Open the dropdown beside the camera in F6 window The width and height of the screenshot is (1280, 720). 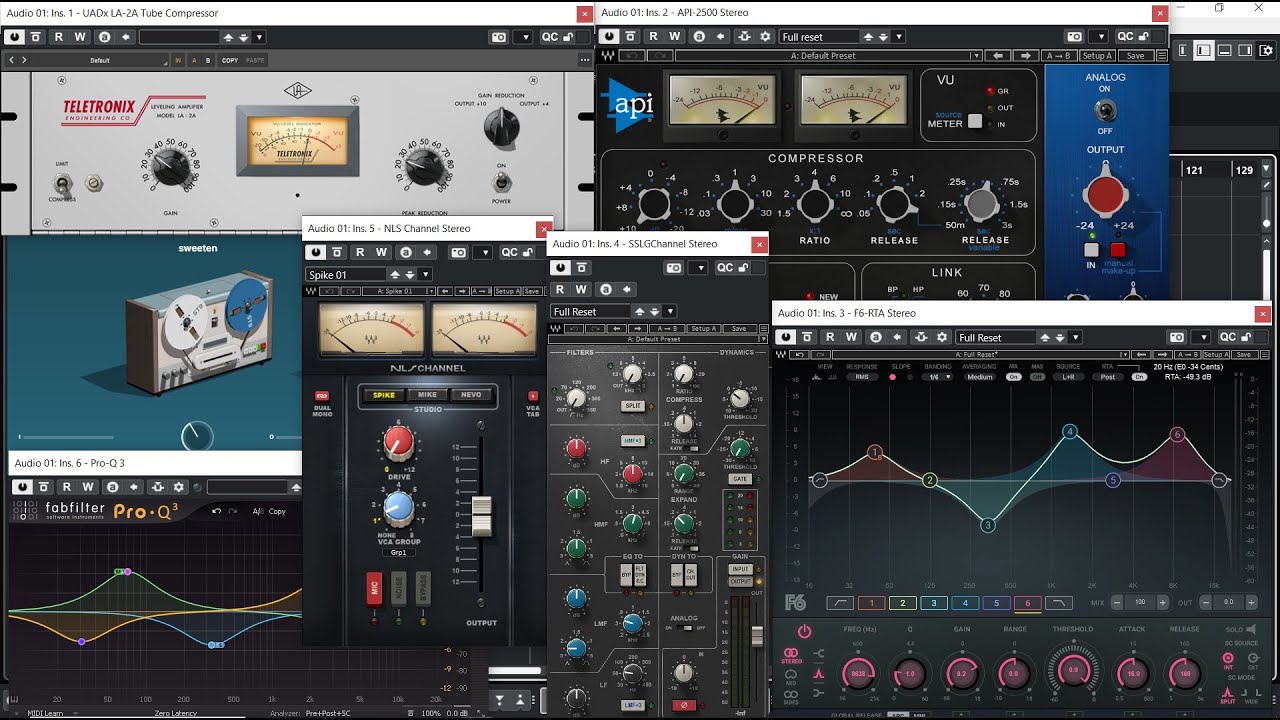[1203, 337]
